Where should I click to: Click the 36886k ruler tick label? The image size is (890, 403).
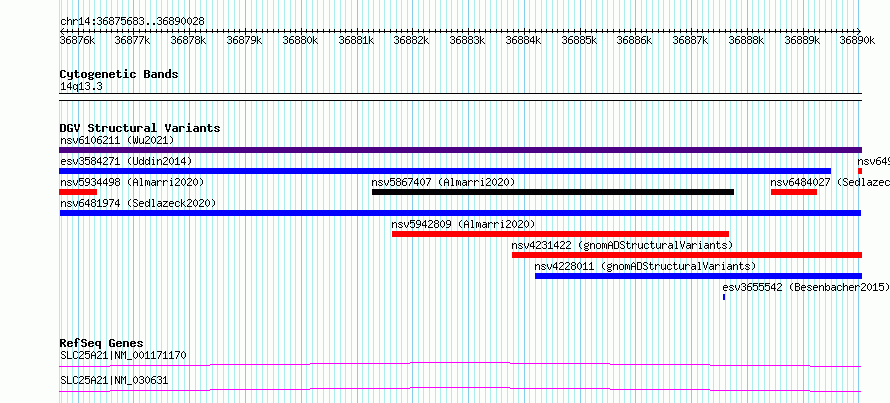point(634,40)
